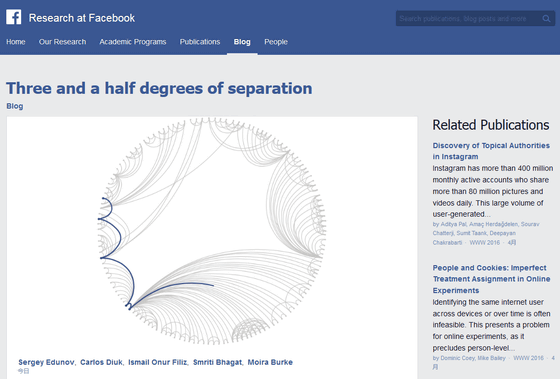560x379 pixels.
Task: Open the Home menu item
Action: click(x=16, y=42)
